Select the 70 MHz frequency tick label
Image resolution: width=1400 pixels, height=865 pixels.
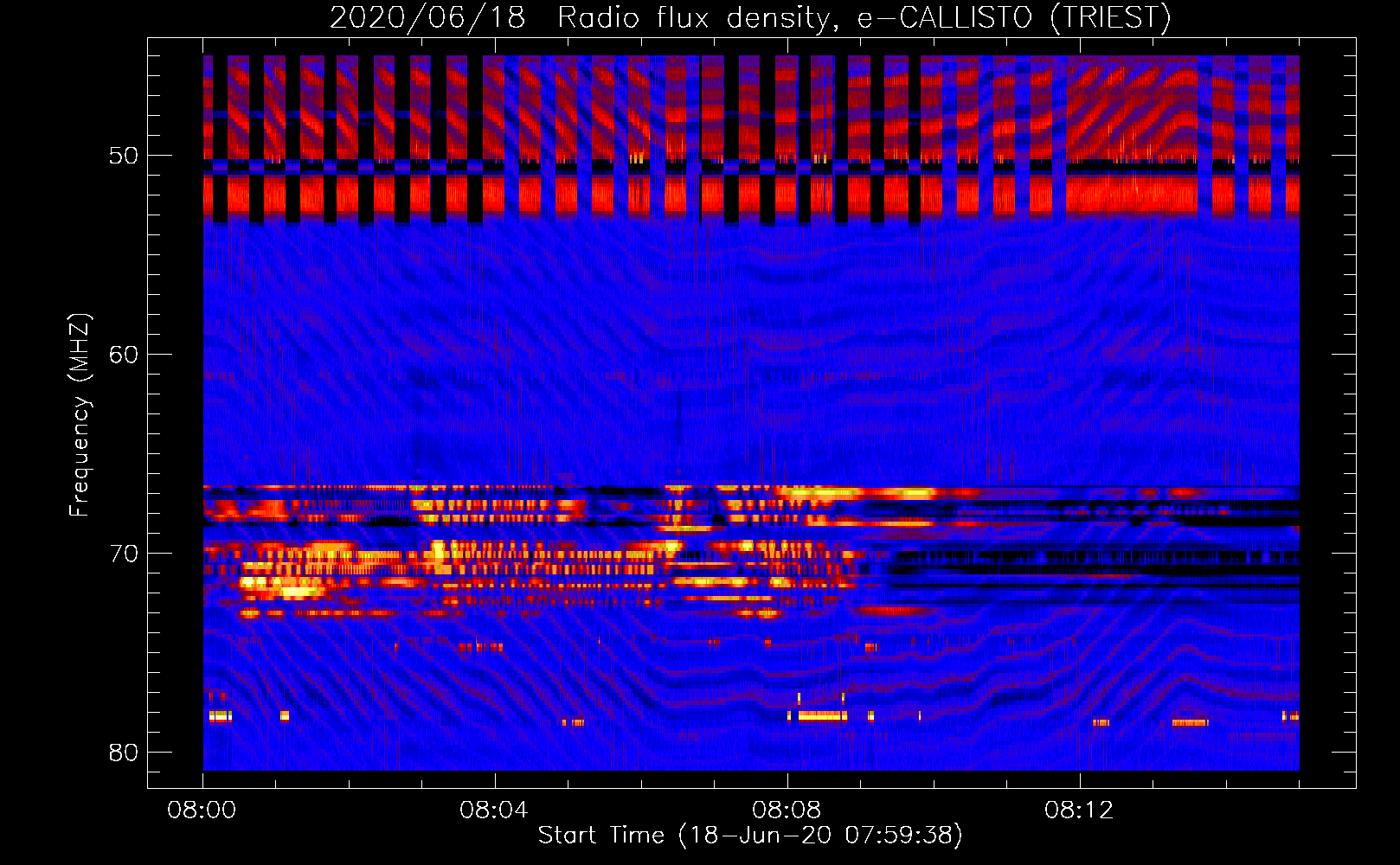(124, 554)
